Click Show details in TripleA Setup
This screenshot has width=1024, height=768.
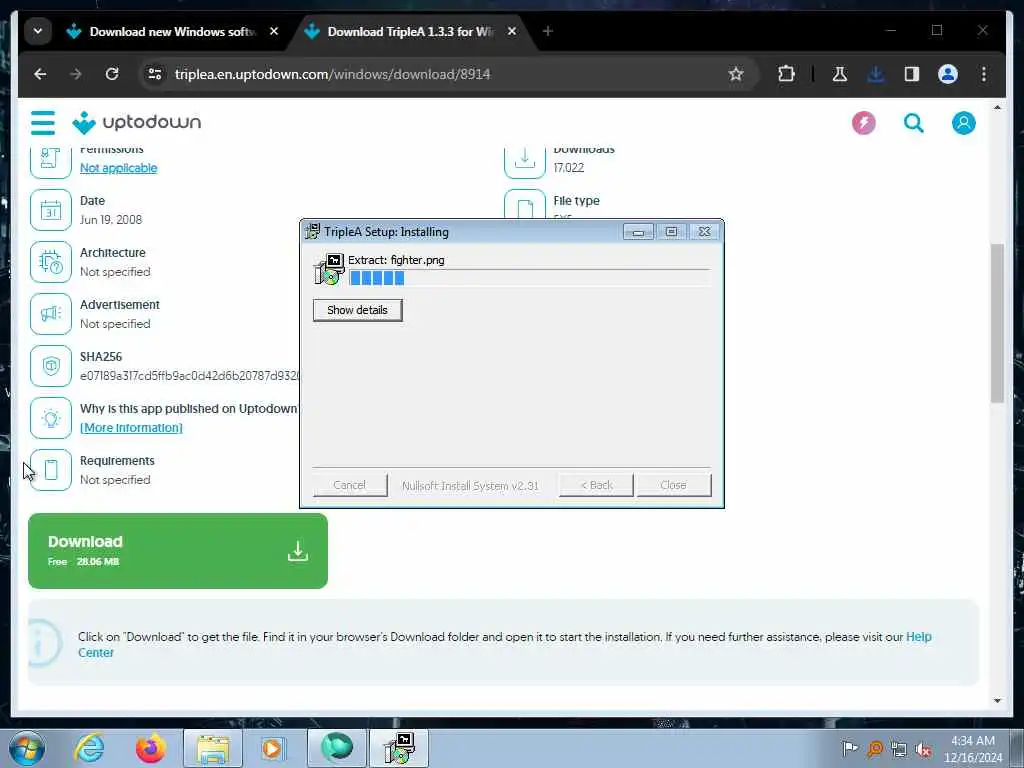point(357,310)
